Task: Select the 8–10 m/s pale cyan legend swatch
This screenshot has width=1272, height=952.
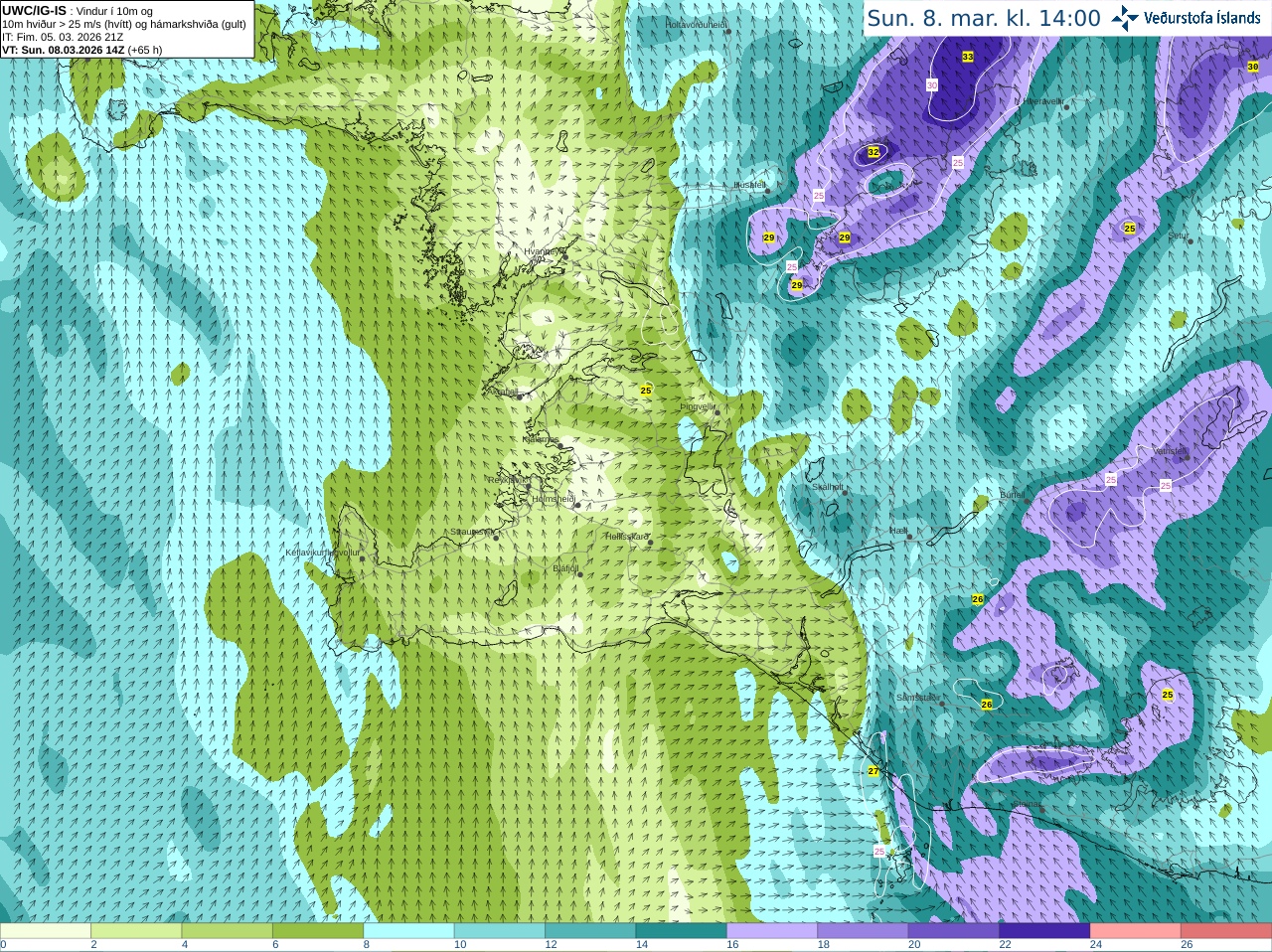Action: point(409,931)
